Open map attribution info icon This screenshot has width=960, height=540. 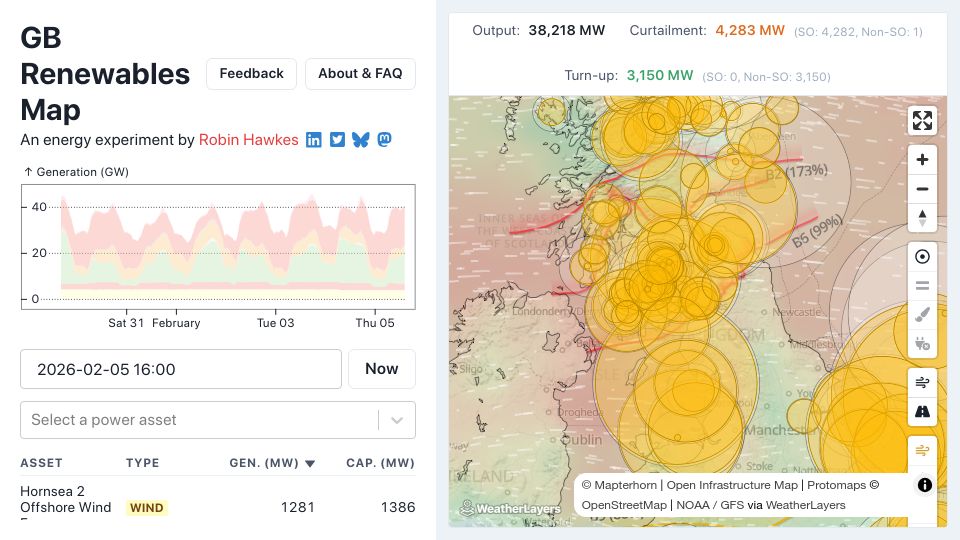pos(924,485)
